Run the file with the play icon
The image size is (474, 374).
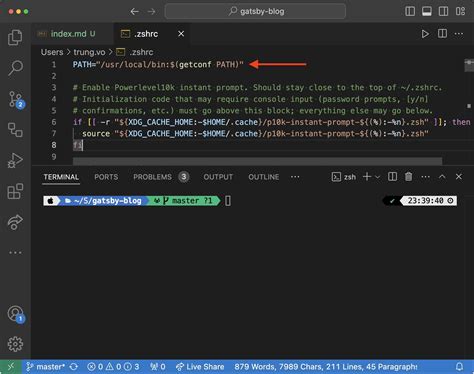pos(425,34)
